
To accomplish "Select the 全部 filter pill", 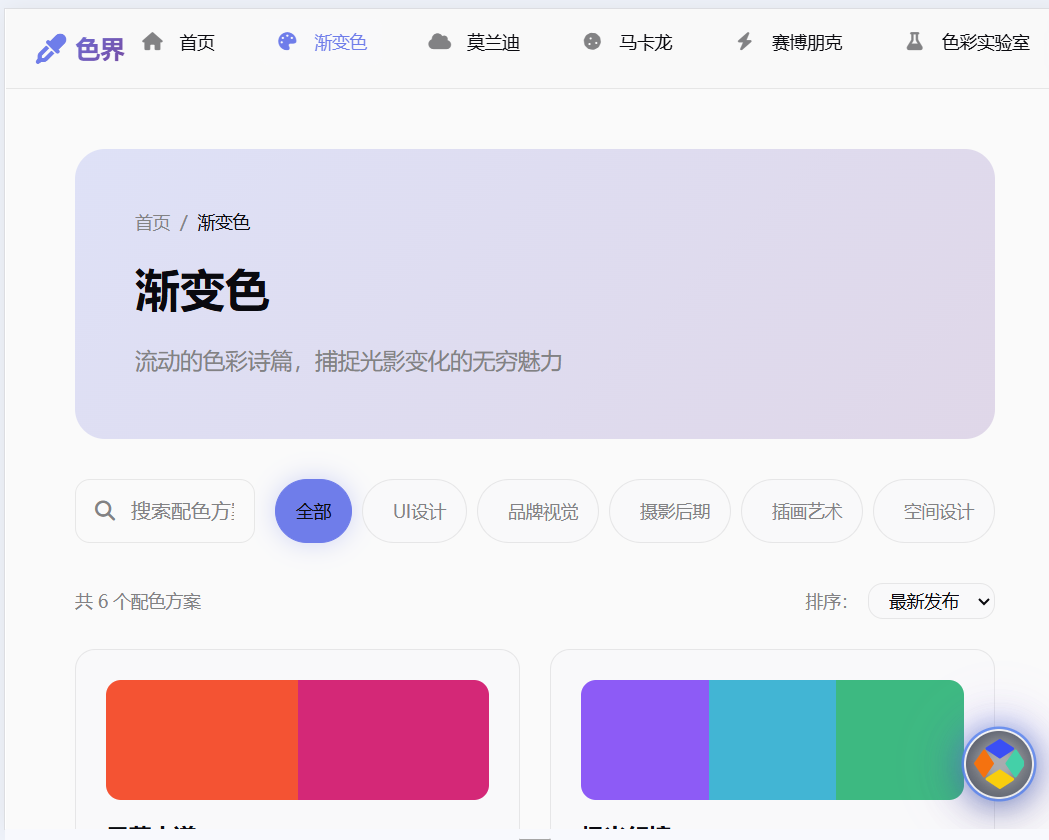I will point(313,511).
